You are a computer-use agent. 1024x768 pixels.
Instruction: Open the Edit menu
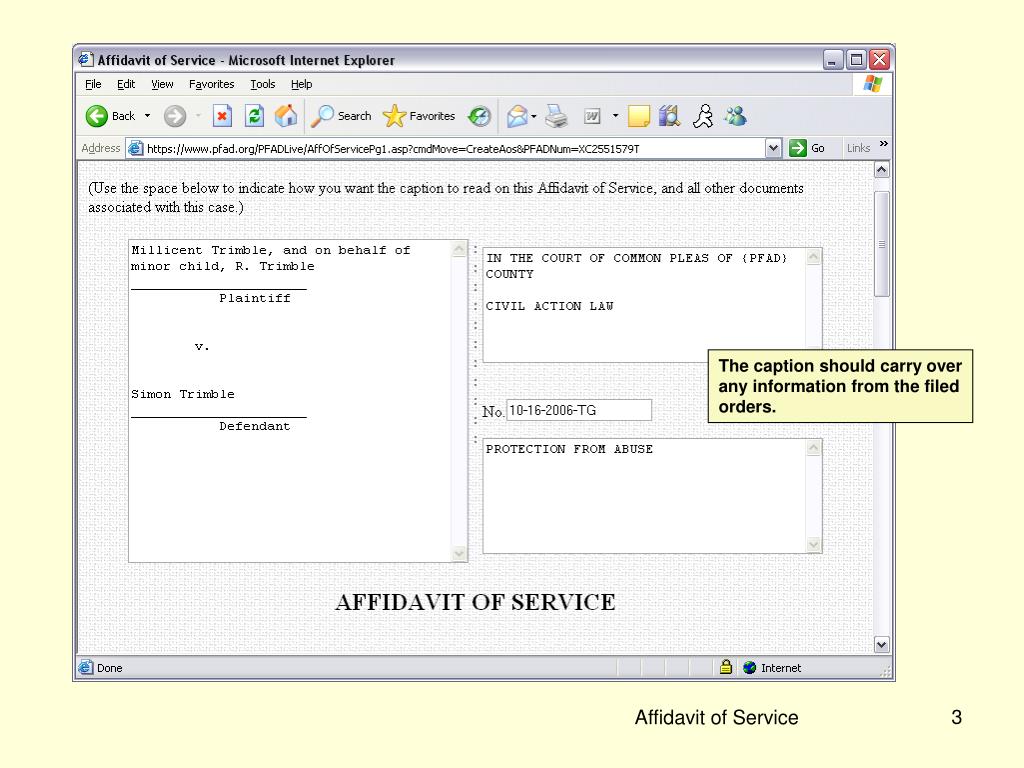click(x=126, y=84)
